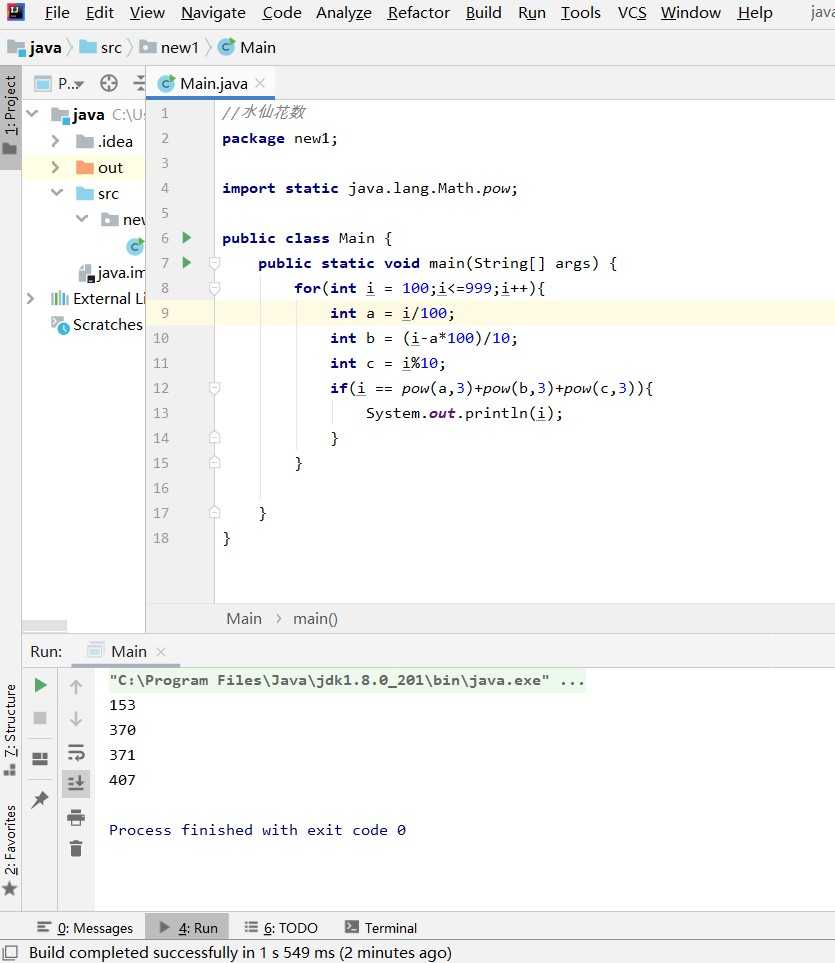Image resolution: width=835 pixels, height=963 pixels.
Task: Open the Tools menu
Action: pyautogui.click(x=581, y=12)
